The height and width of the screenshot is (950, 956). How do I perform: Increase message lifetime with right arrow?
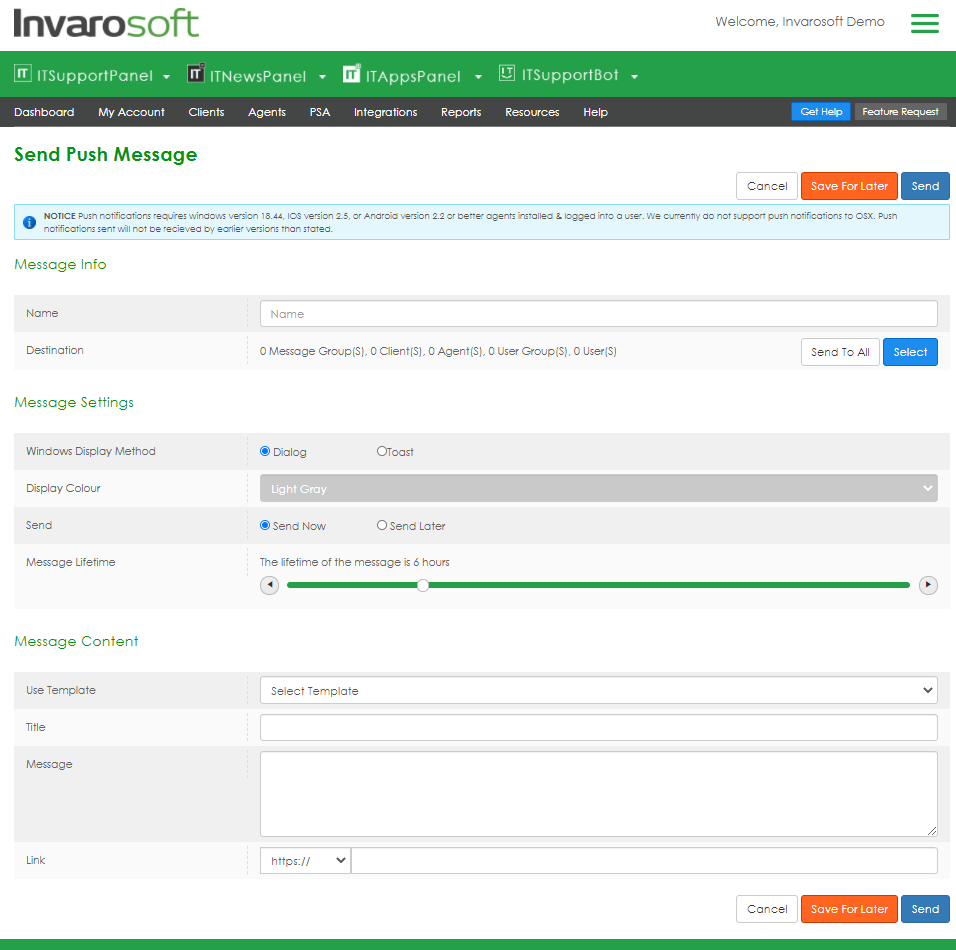[x=928, y=585]
